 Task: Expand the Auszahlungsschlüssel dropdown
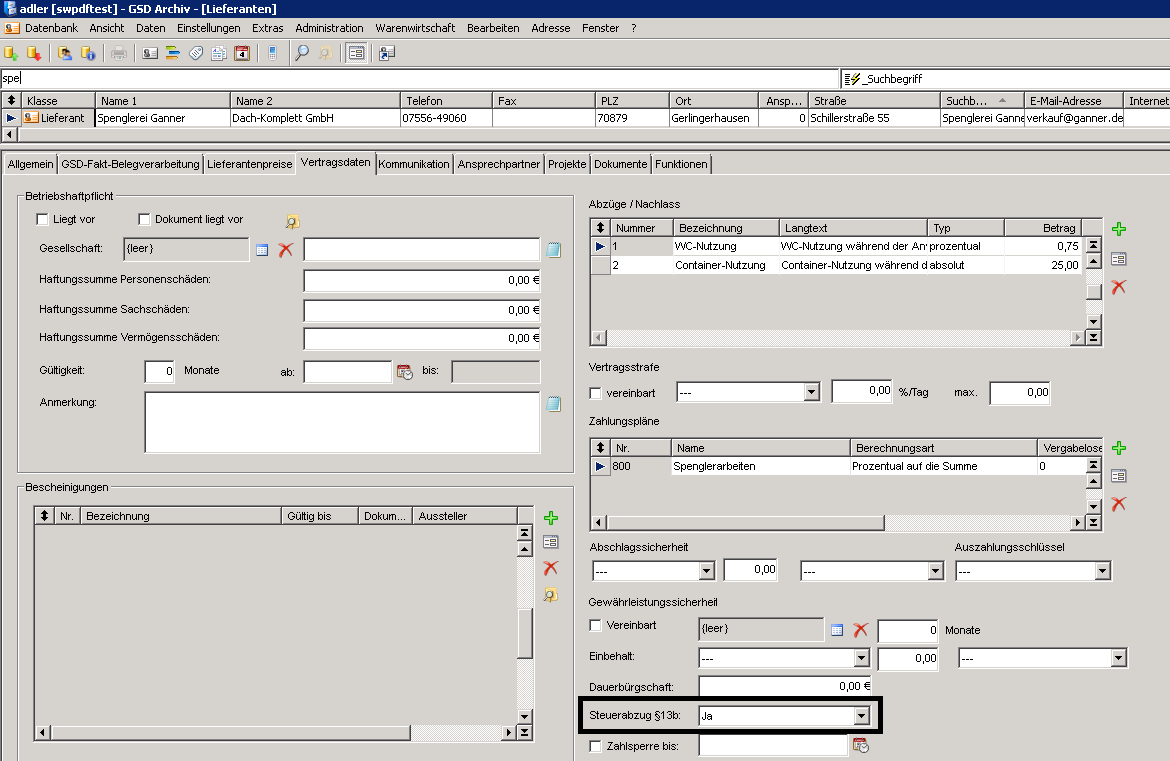pos(1103,571)
